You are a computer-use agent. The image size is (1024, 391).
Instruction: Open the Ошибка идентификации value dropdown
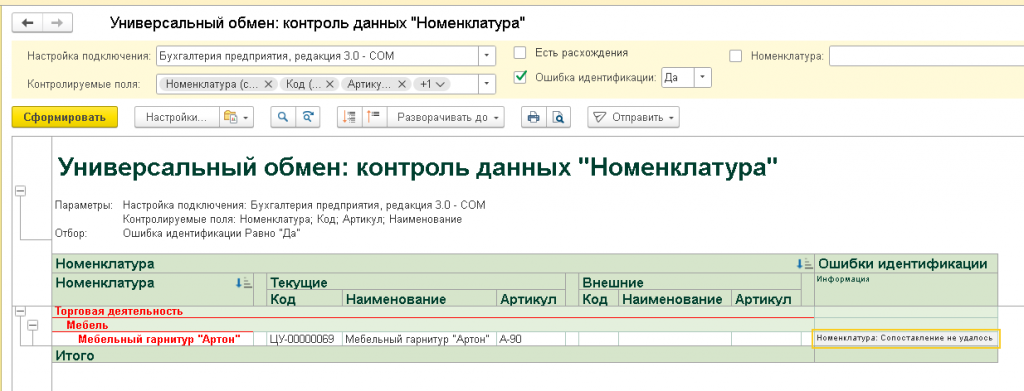[x=702, y=77]
